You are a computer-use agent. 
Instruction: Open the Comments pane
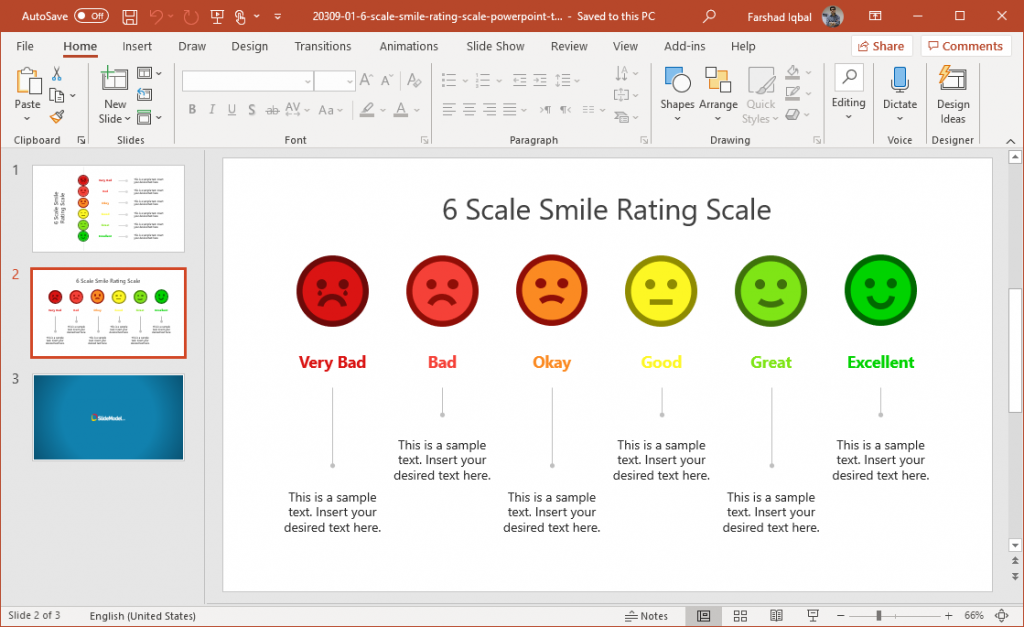point(964,46)
